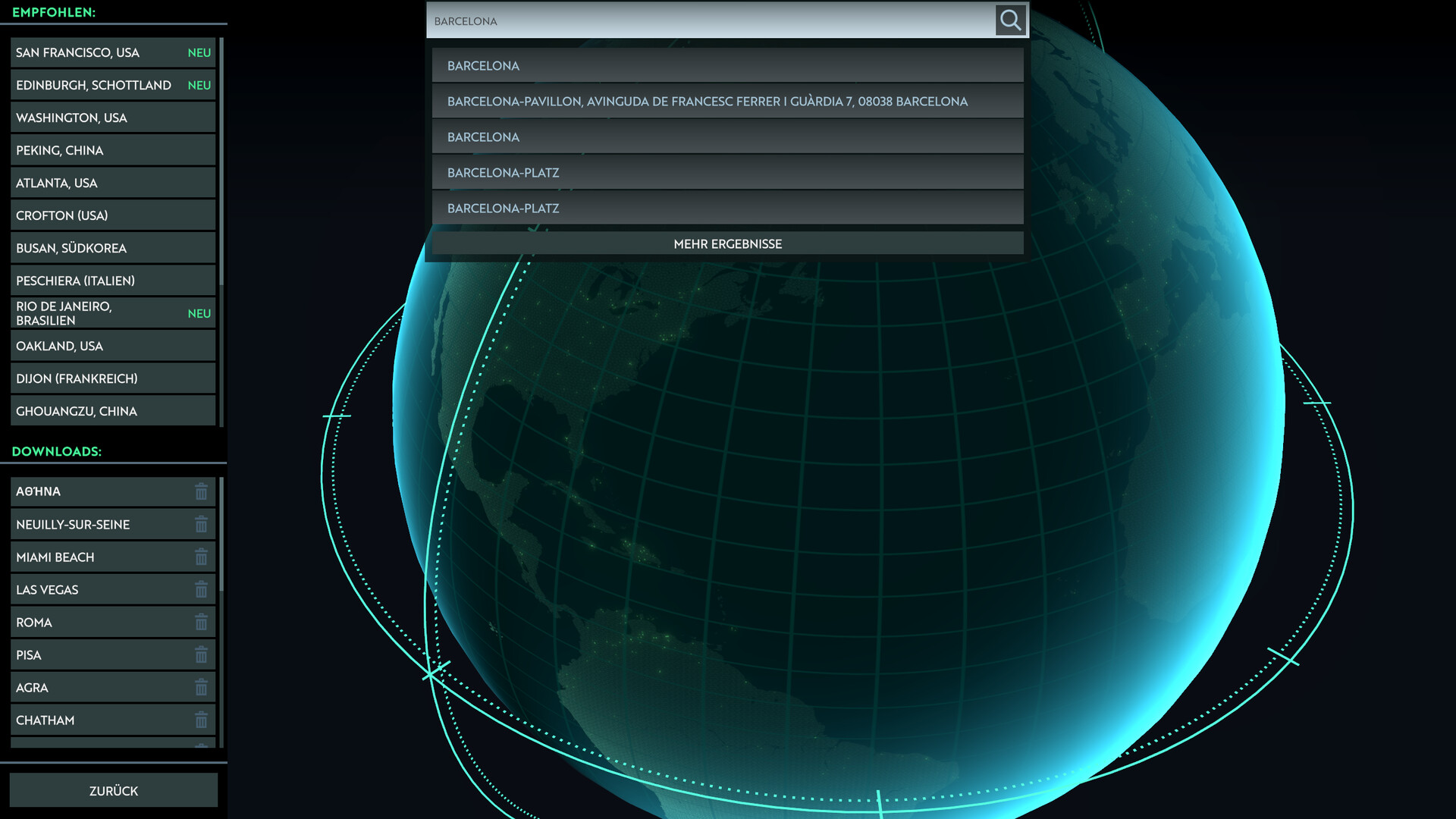Delete Neuilly-sur-Seine download with trash icon
1456x819 pixels.
point(201,524)
